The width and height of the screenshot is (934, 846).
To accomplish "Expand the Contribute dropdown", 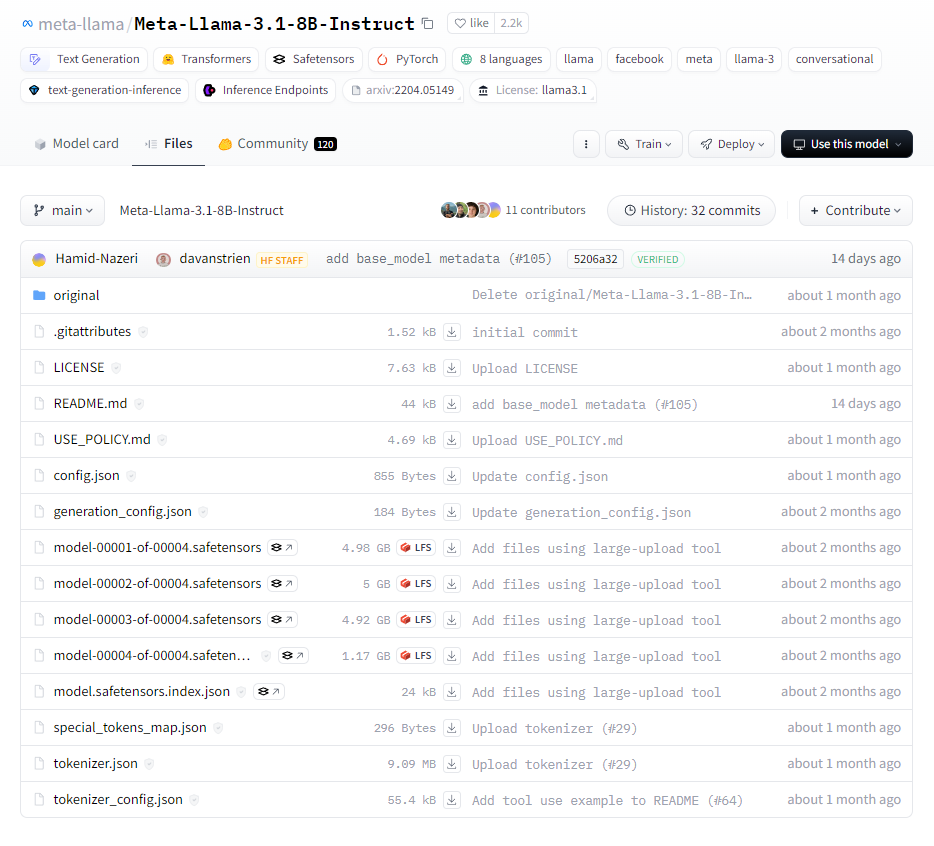I will point(855,210).
